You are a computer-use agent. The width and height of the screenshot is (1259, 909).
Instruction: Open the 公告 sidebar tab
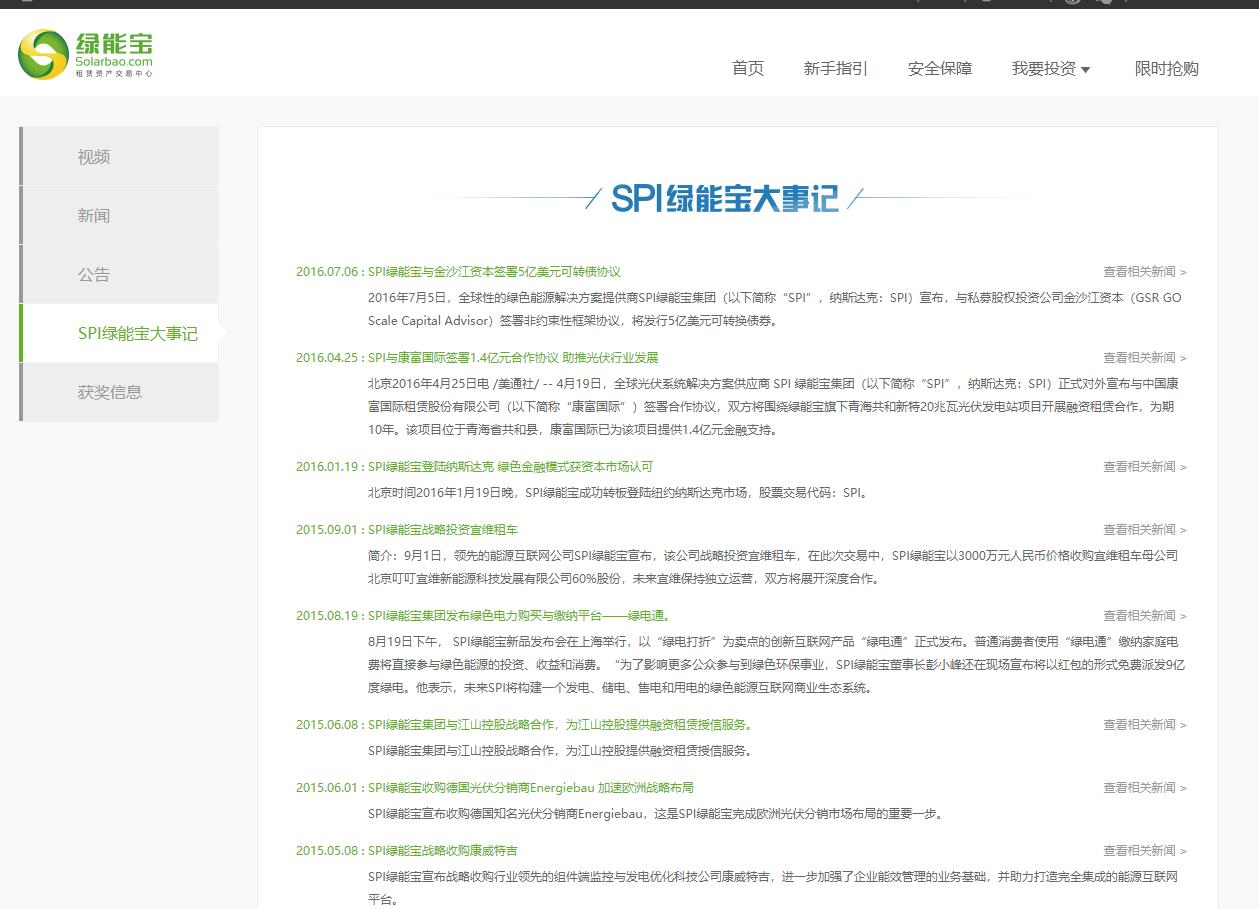[119, 274]
